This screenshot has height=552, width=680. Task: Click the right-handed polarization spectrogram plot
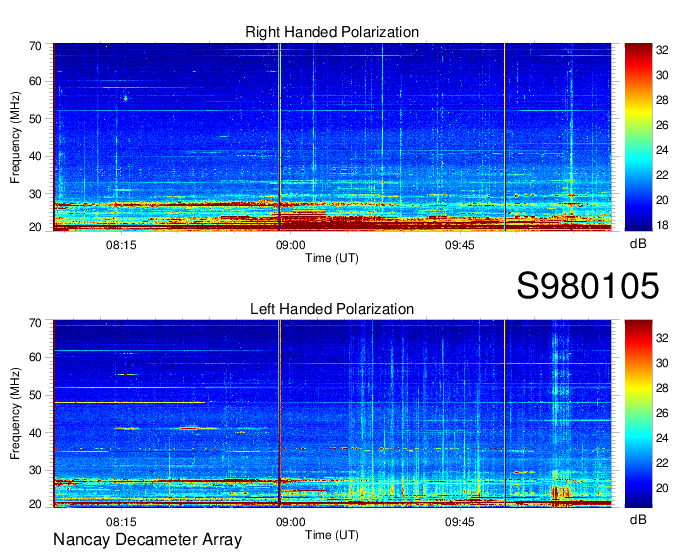click(x=332, y=137)
